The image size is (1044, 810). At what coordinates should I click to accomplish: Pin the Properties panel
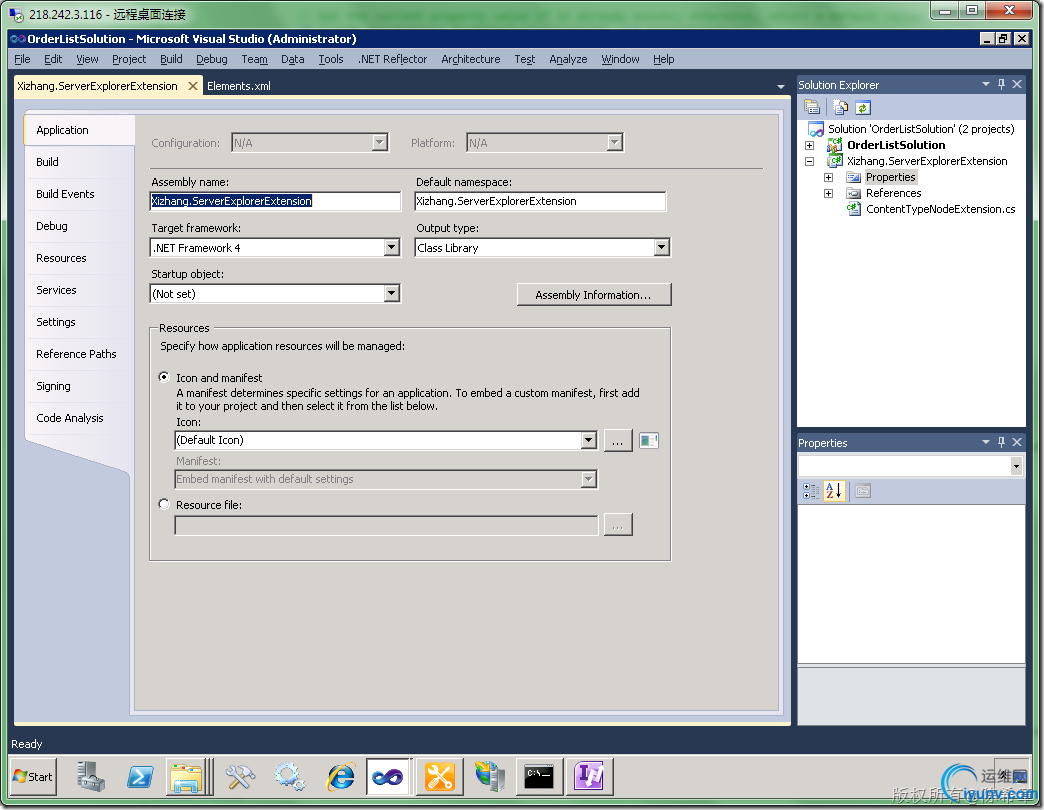[1001, 442]
